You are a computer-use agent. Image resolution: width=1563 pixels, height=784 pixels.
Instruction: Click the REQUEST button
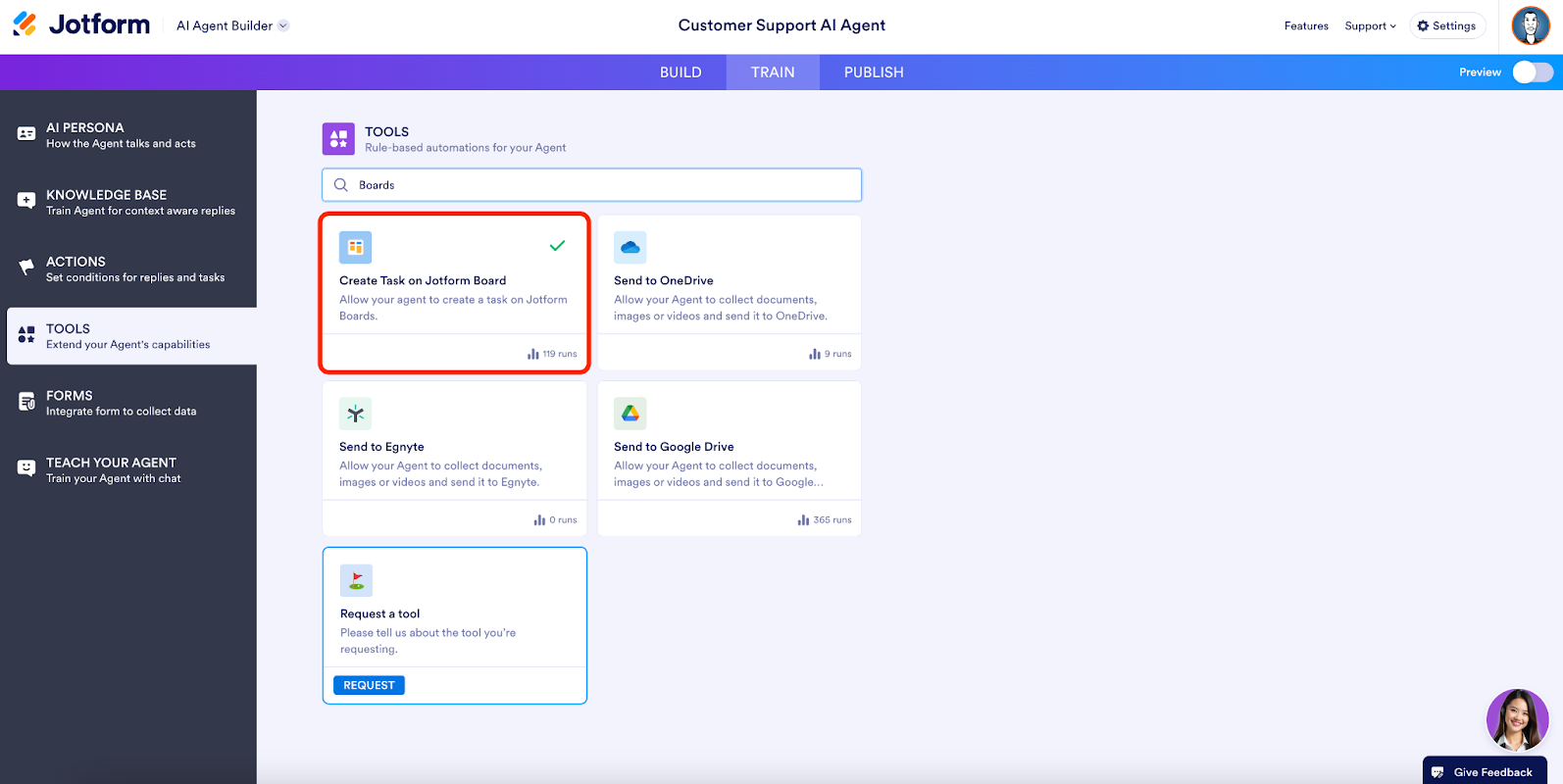369,685
